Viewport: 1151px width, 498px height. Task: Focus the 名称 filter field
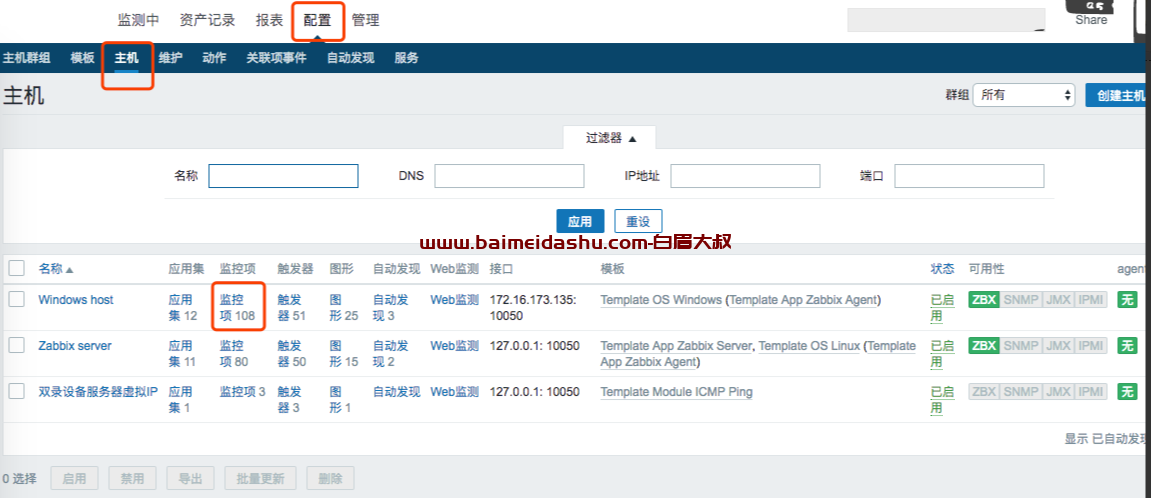pos(283,176)
